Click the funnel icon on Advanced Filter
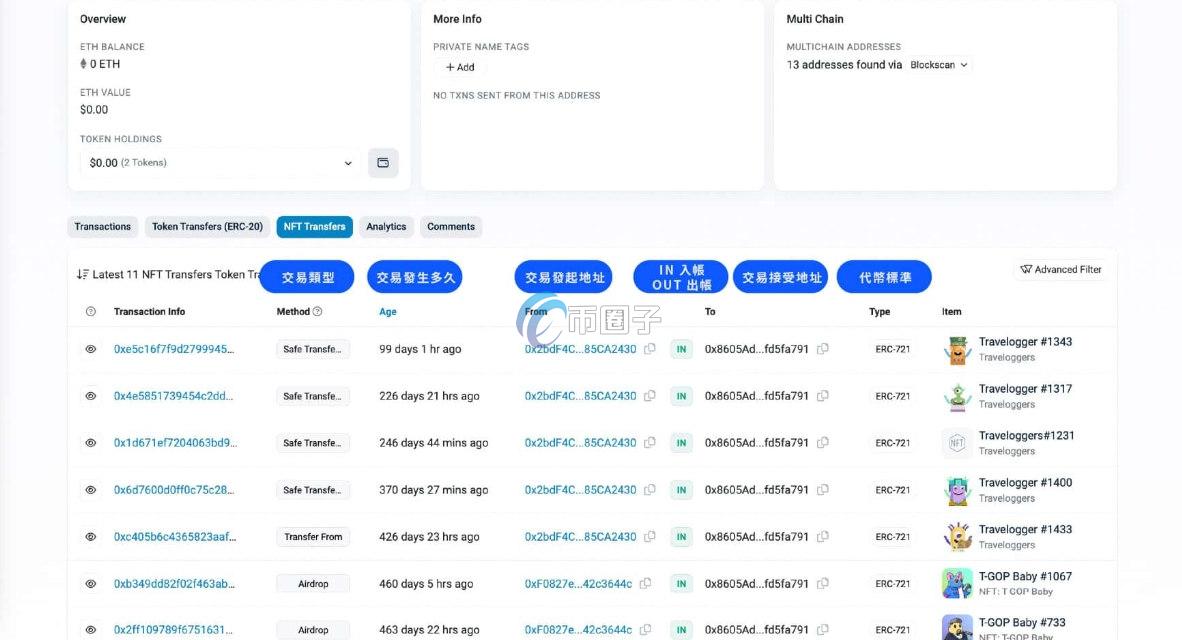Viewport: 1182px width, 640px height. [x=1027, y=269]
